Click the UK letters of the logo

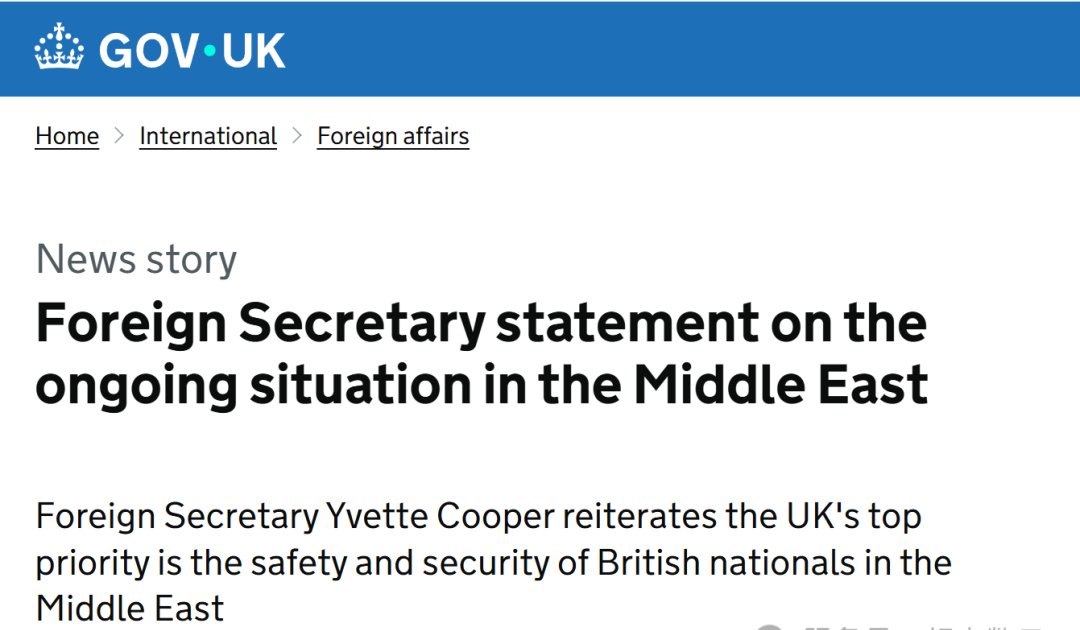pos(254,50)
